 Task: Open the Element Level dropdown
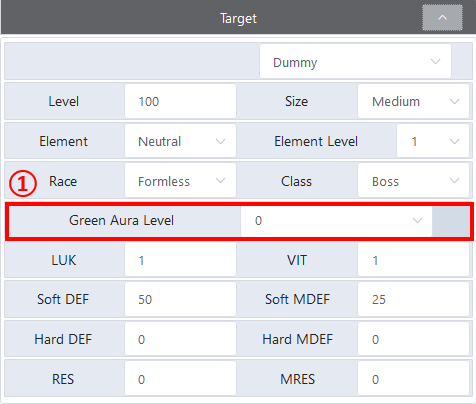click(x=433, y=141)
